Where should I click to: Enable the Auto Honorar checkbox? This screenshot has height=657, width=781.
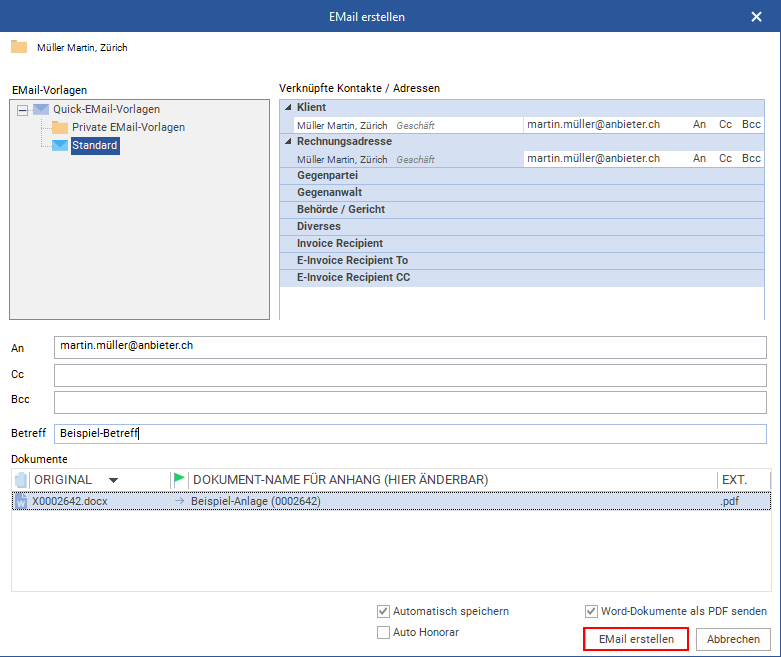click(x=383, y=632)
